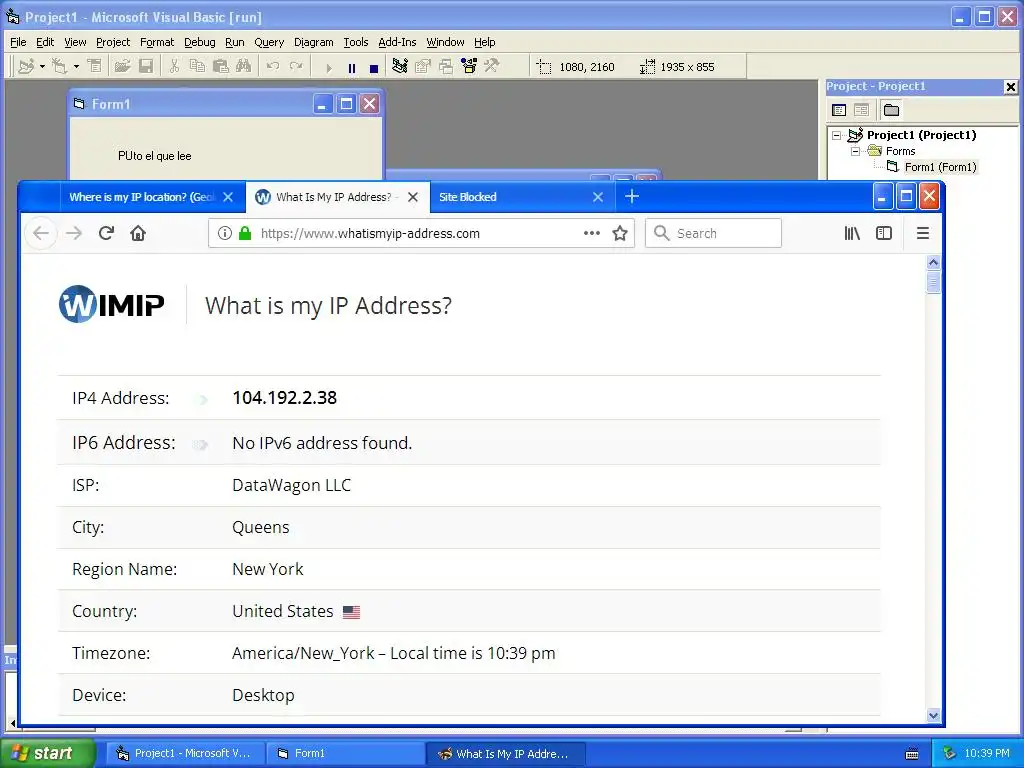Open the Properties Window toolbar icon
The height and width of the screenshot is (768, 1024).
pos(423,67)
